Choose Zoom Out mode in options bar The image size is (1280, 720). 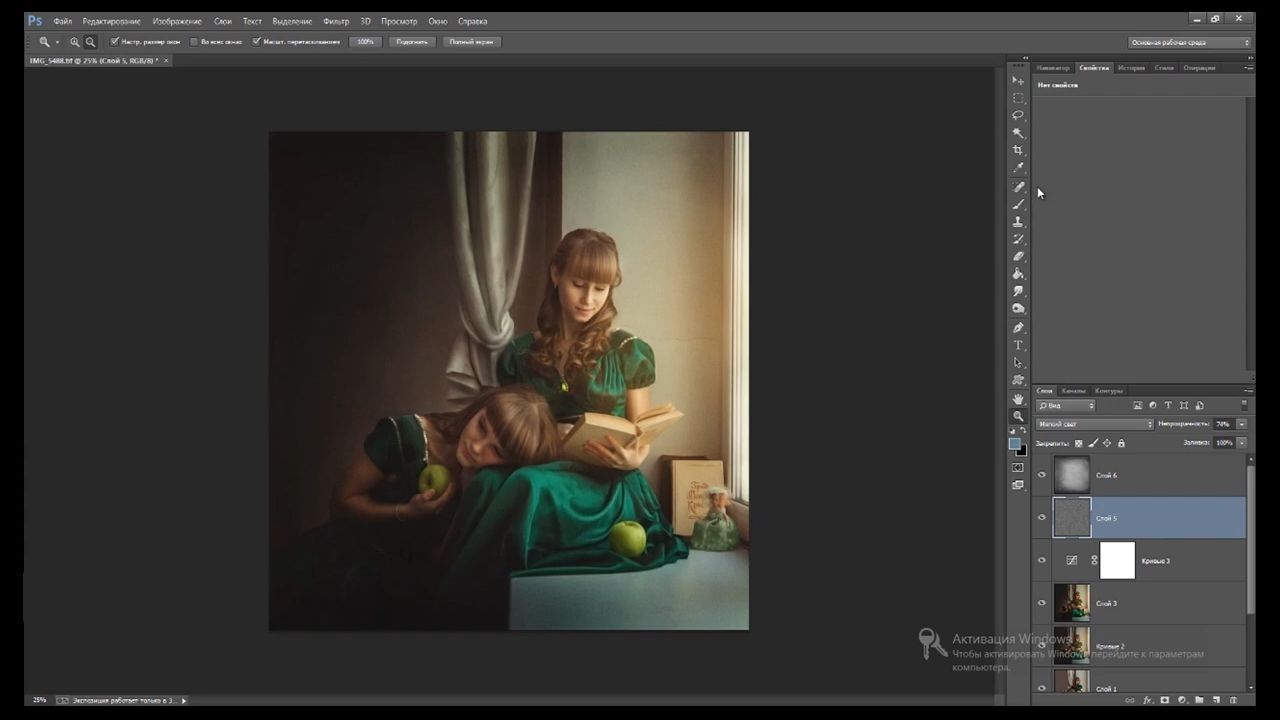[90, 42]
